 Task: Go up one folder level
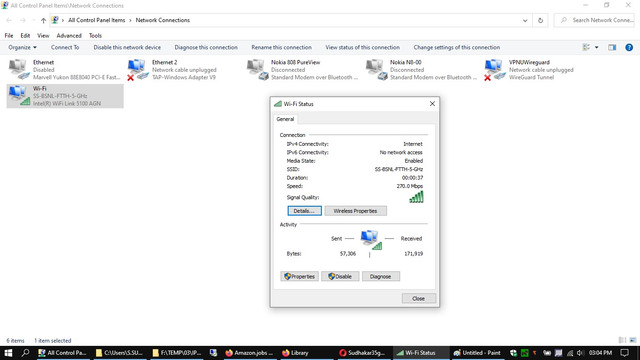click(43, 20)
